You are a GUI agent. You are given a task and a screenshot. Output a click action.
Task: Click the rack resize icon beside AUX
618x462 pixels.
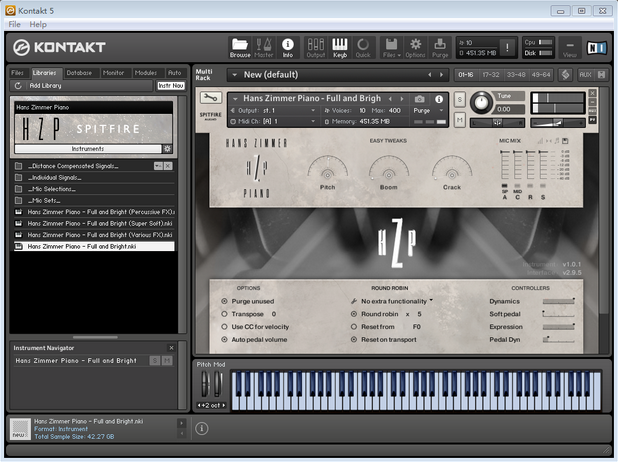pyautogui.click(x=601, y=75)
